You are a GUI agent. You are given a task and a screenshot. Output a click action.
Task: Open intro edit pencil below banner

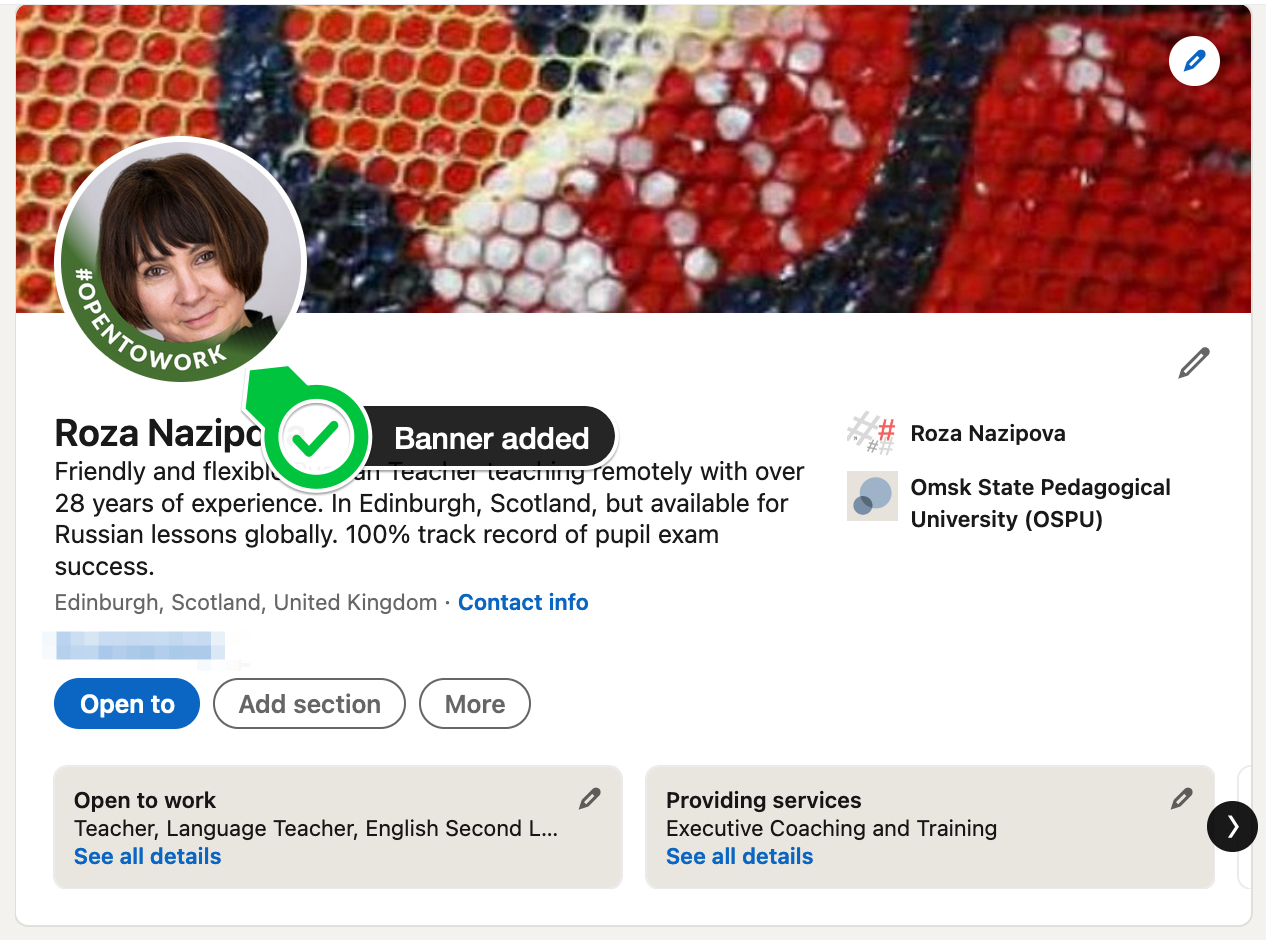pos(1194,363)
